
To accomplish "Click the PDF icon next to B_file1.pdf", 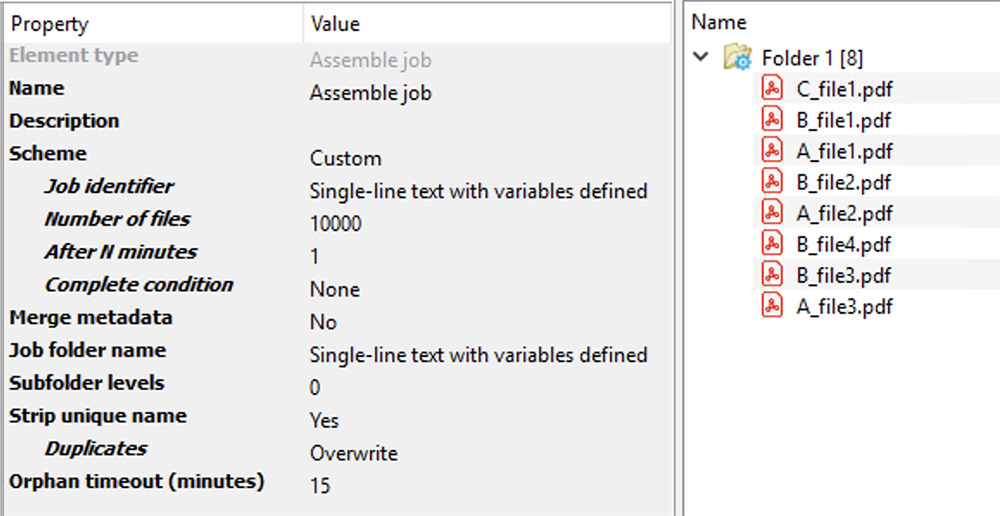I will point(771,120).
